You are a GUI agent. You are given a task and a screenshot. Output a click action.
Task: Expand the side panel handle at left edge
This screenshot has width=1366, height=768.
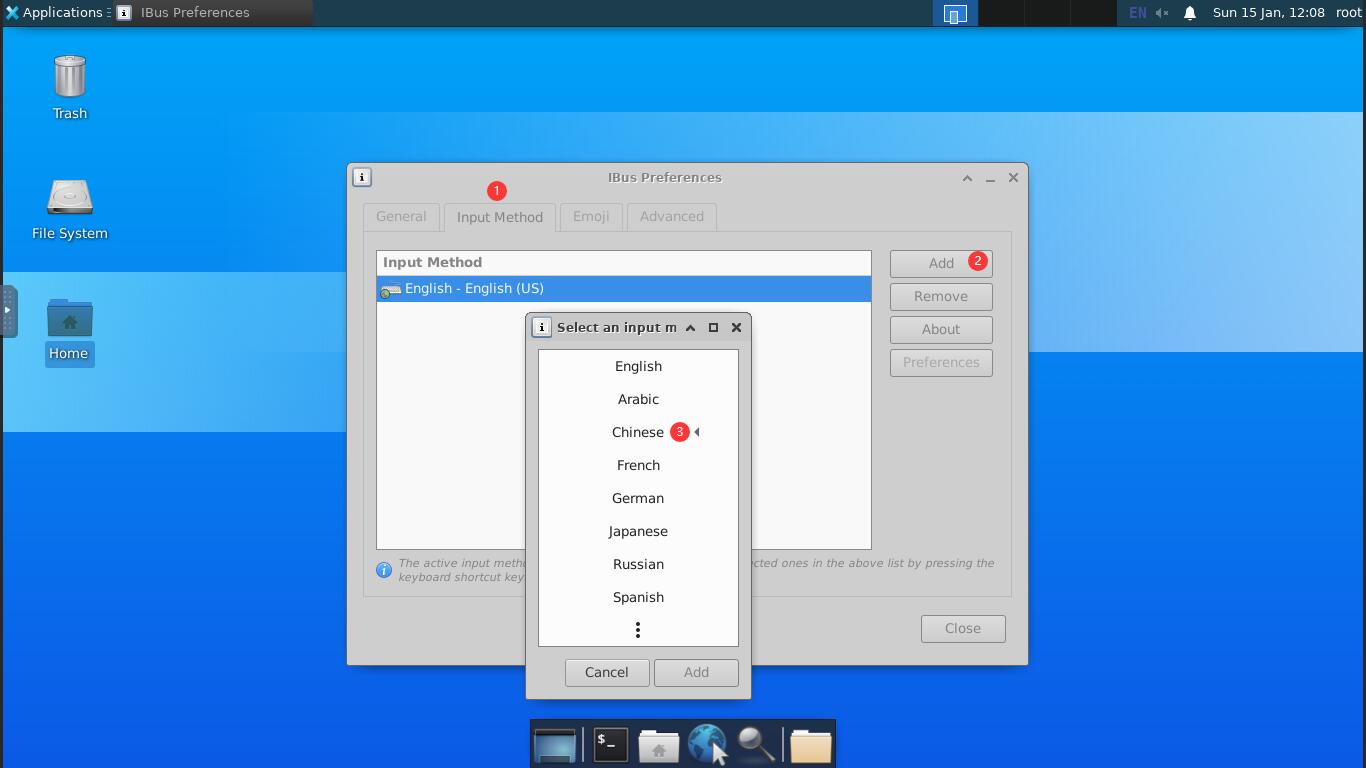point(8,311)
